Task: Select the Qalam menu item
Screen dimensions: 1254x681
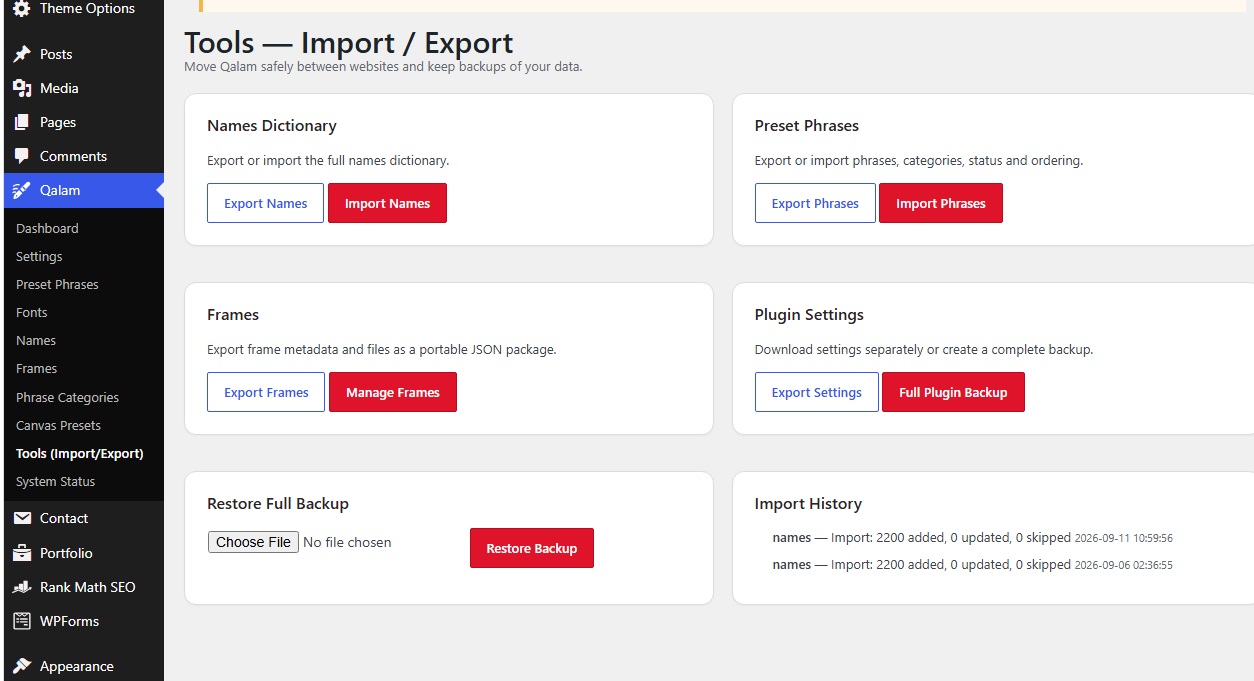Action: (x=84, y=190)
